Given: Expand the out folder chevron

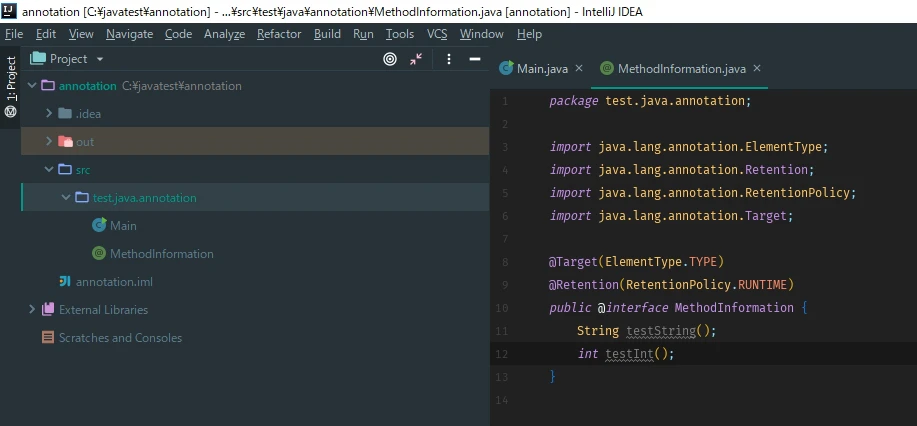Looking at the screenshot, I should [x=49, y=142].
